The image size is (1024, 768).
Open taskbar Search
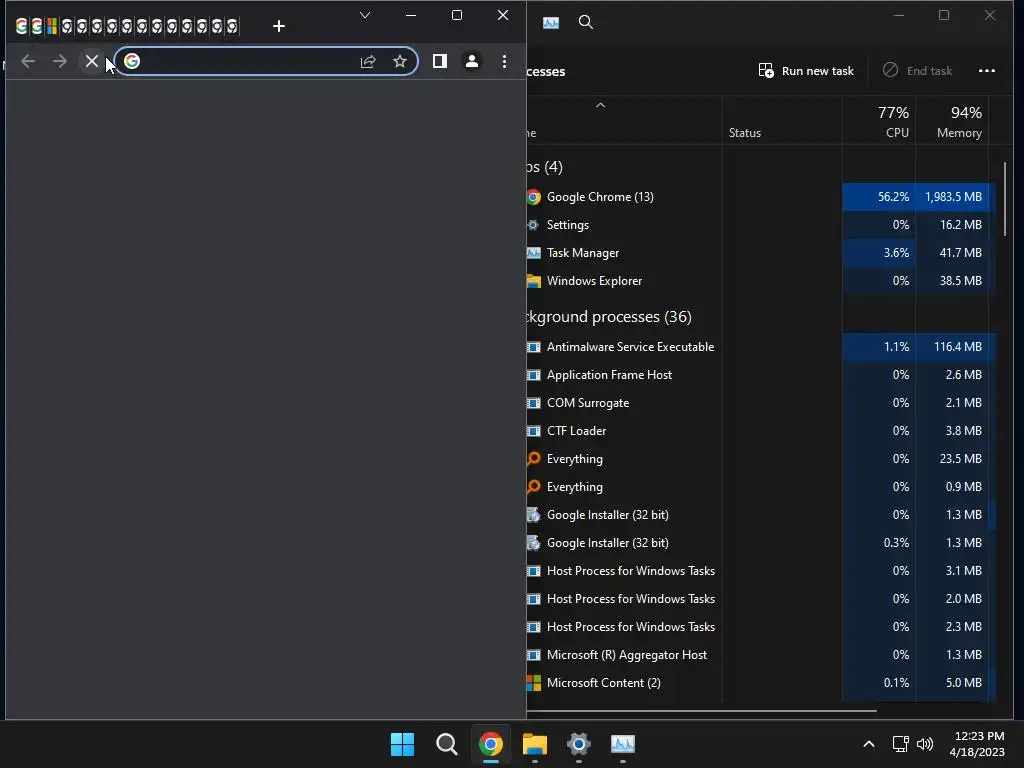(x=447, y=744)
